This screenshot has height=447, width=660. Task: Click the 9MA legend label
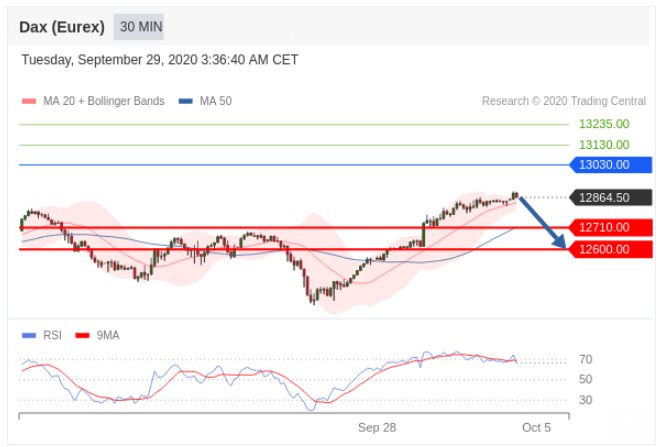click(x=108, y=335)
